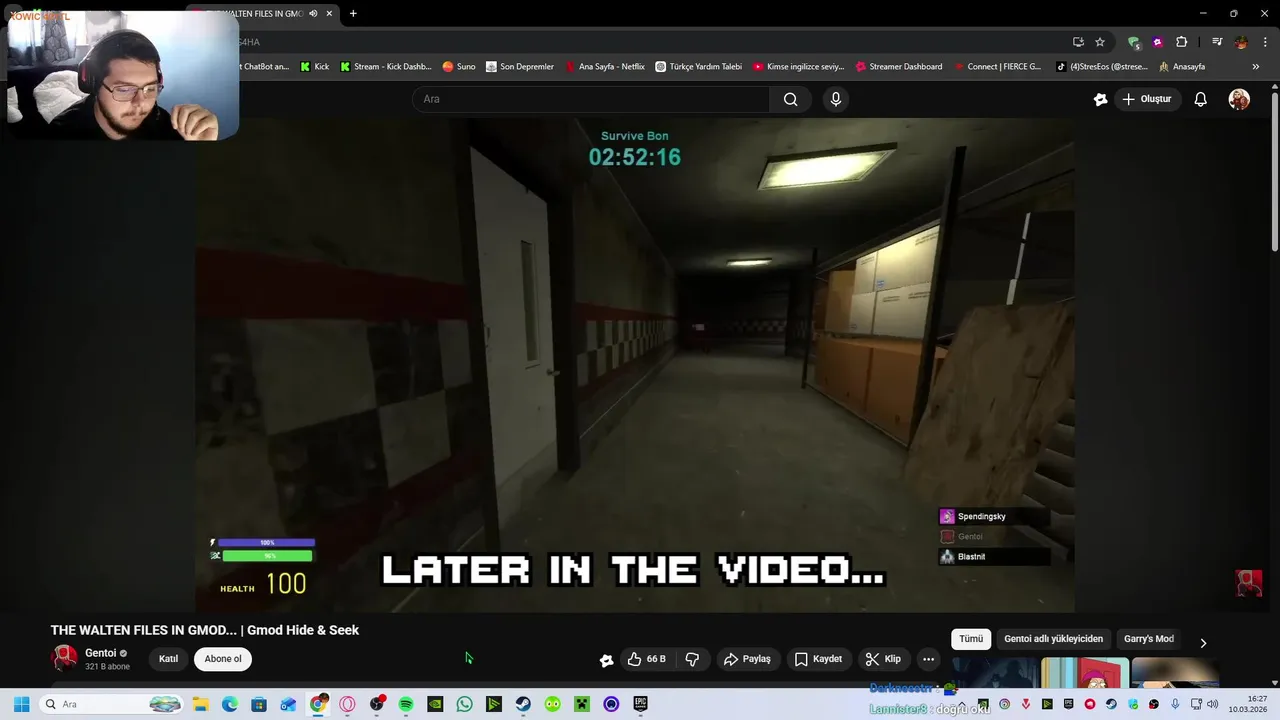Open Epic Games Launcher from taskbar
The height and width of the screenshot is (720, 1280).
click(x=640, y=704)
